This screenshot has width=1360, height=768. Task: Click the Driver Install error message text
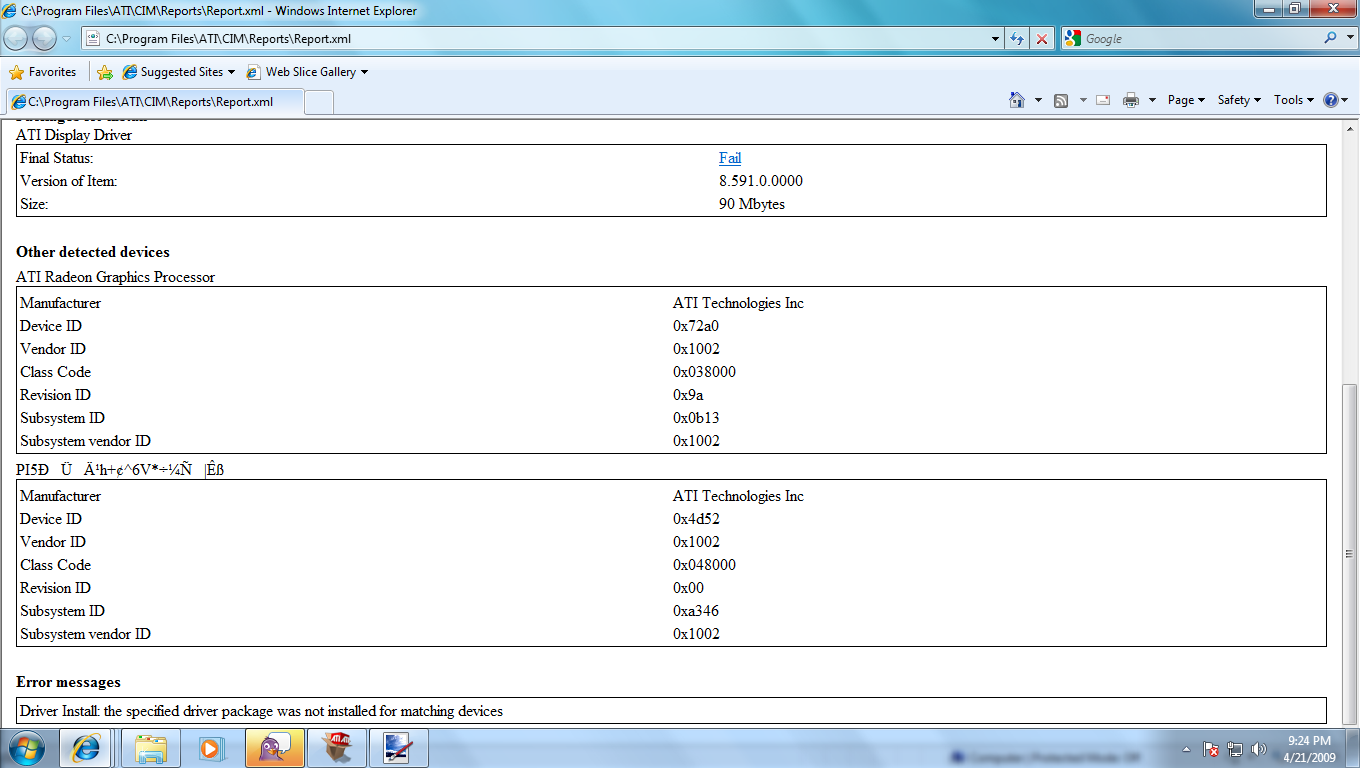261,711
